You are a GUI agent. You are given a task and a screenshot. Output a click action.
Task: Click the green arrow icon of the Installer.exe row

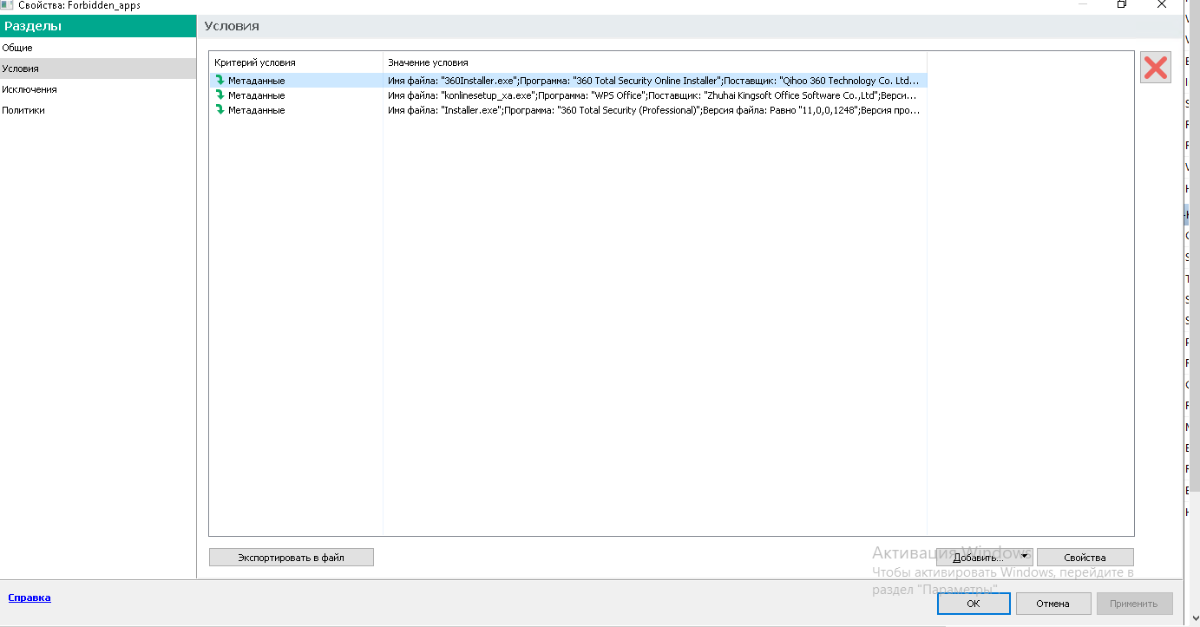(x=219, y=110)
